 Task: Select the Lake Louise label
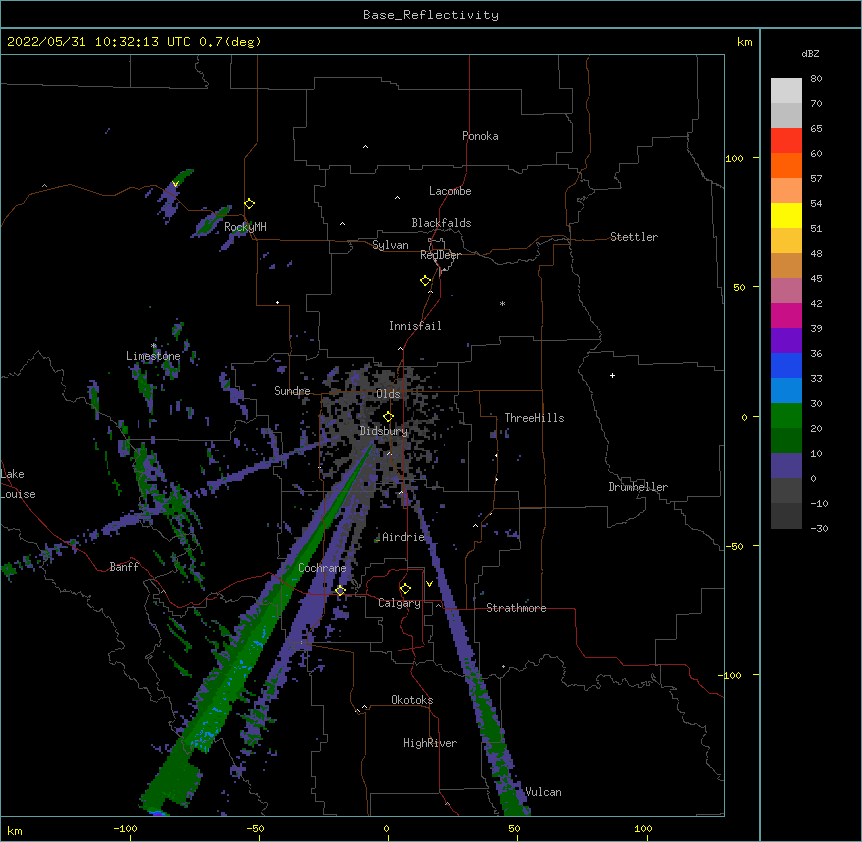pos(18,484)
